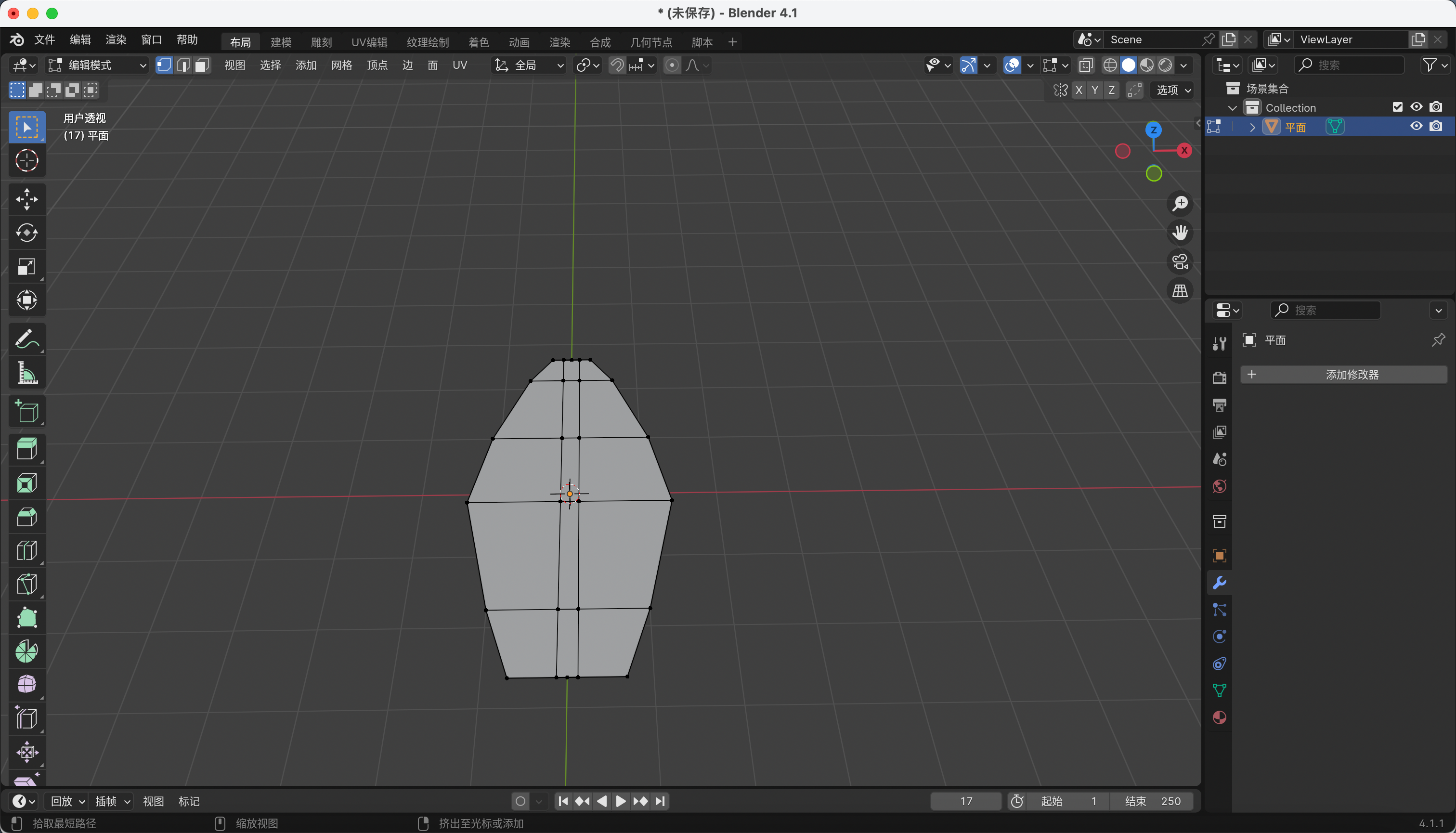The image size is (1456, 833).
Task: Open the 编辑模式 mode dropdown
Action: coord(97,65)
